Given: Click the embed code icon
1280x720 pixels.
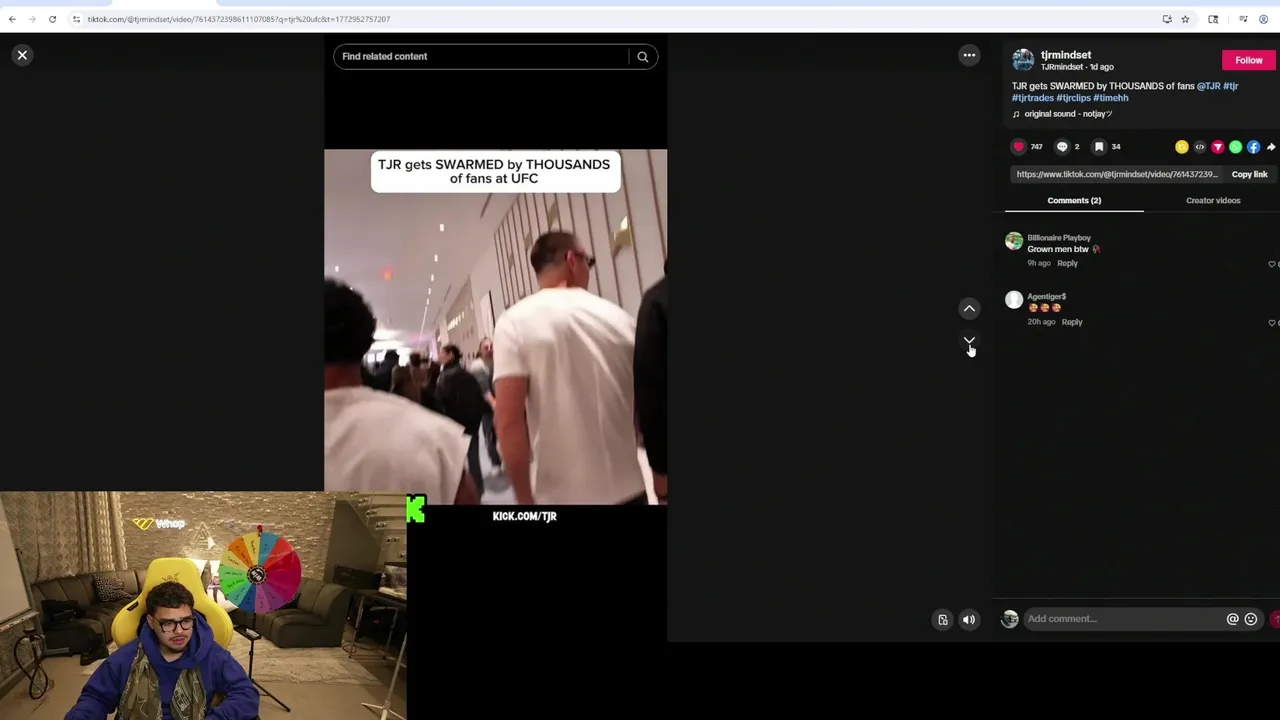Looking at the screenshot, I should tap(1199, 147).
